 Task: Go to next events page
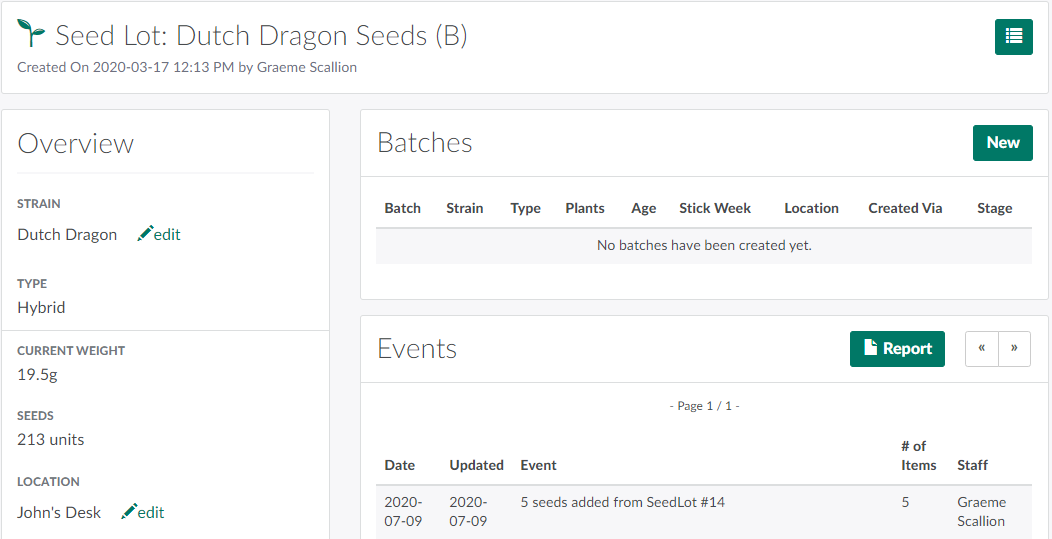coord(1014,349)
